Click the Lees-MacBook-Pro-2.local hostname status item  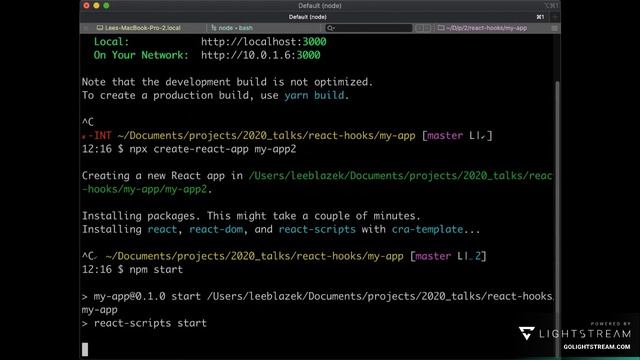(139, 28)
